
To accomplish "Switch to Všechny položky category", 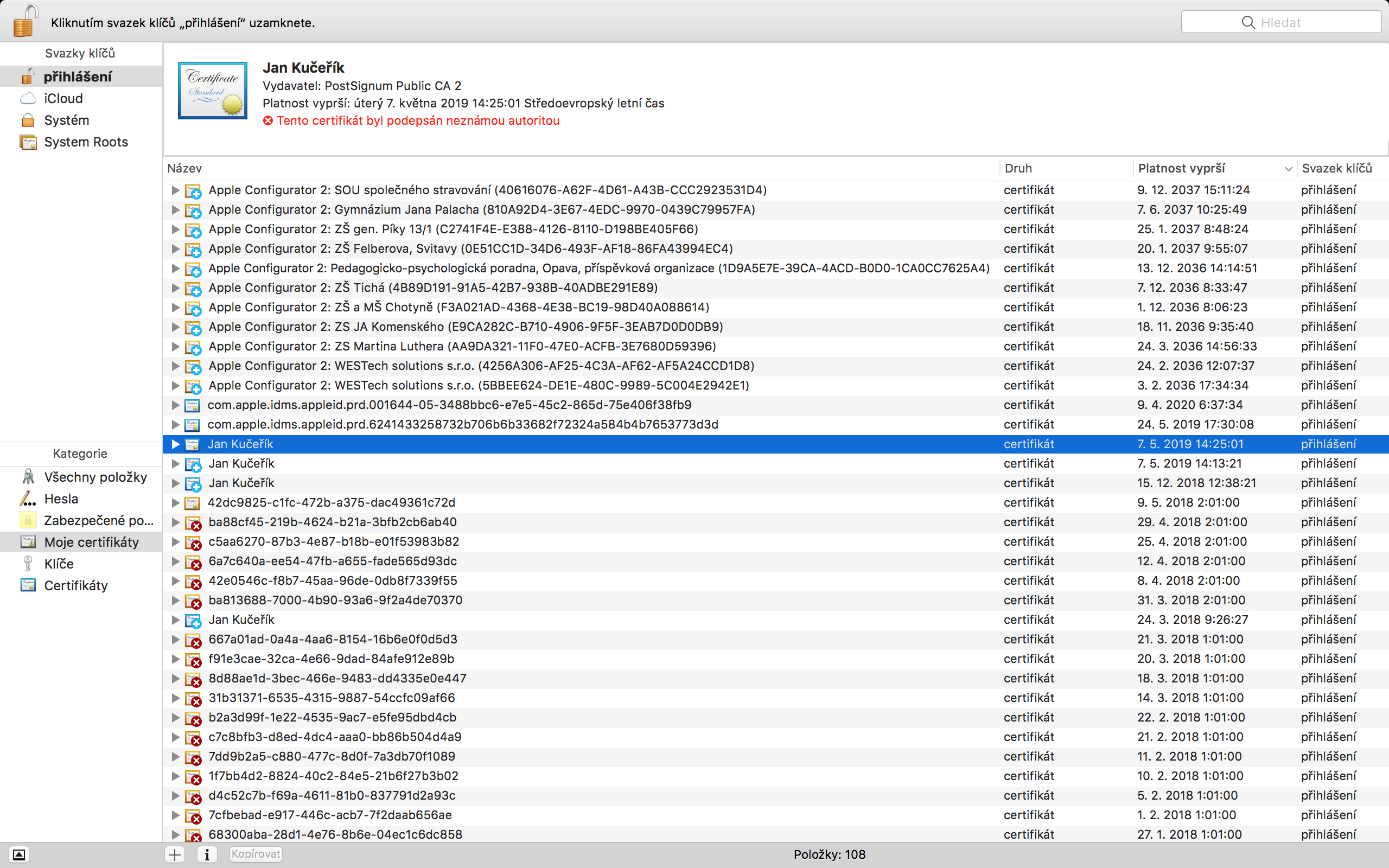I will [x=95, y=477].
